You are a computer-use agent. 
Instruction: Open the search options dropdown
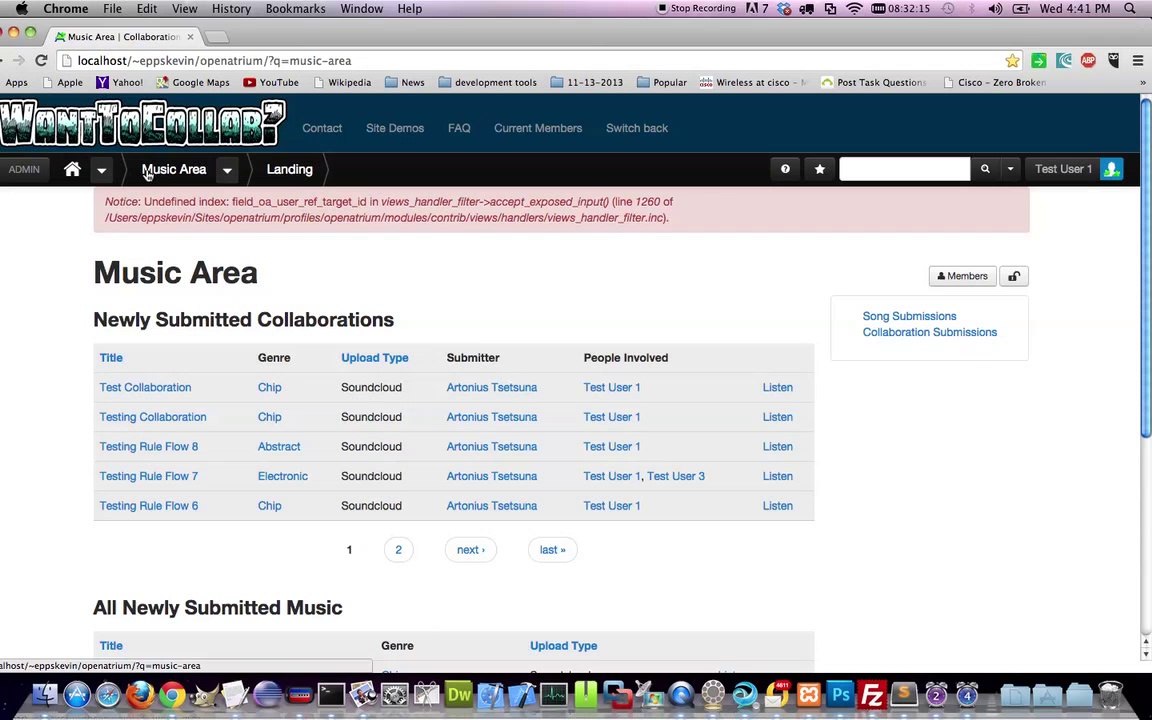(x=1010, y=169)
